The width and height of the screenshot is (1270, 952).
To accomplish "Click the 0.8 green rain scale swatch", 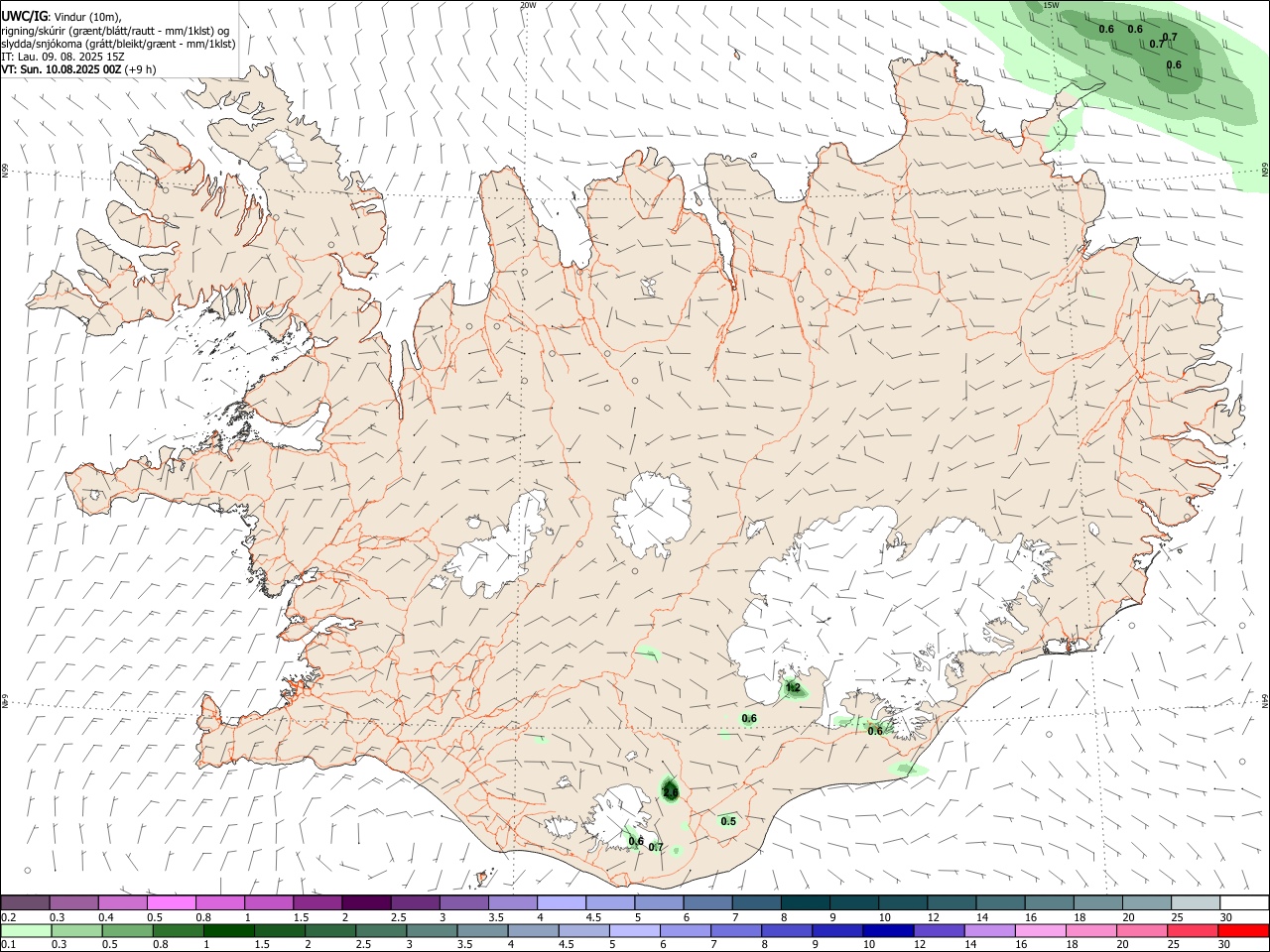I will tap(178, 930).
